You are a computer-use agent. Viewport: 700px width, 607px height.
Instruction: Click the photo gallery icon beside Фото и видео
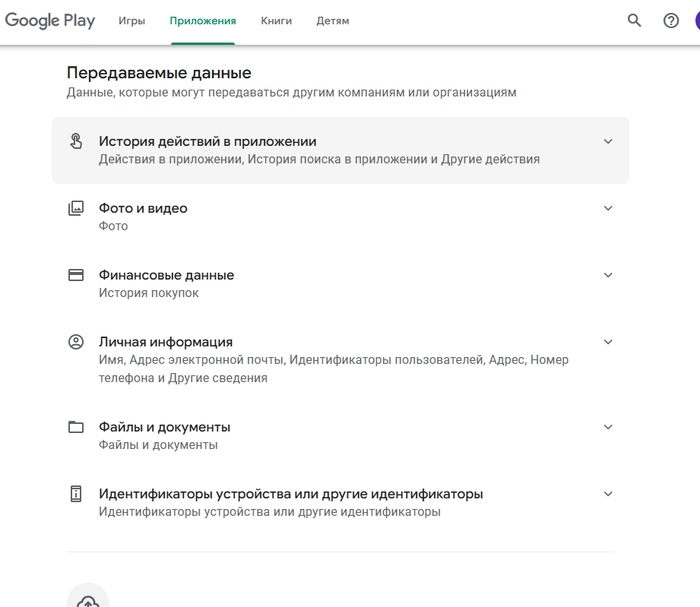point(76,208)
